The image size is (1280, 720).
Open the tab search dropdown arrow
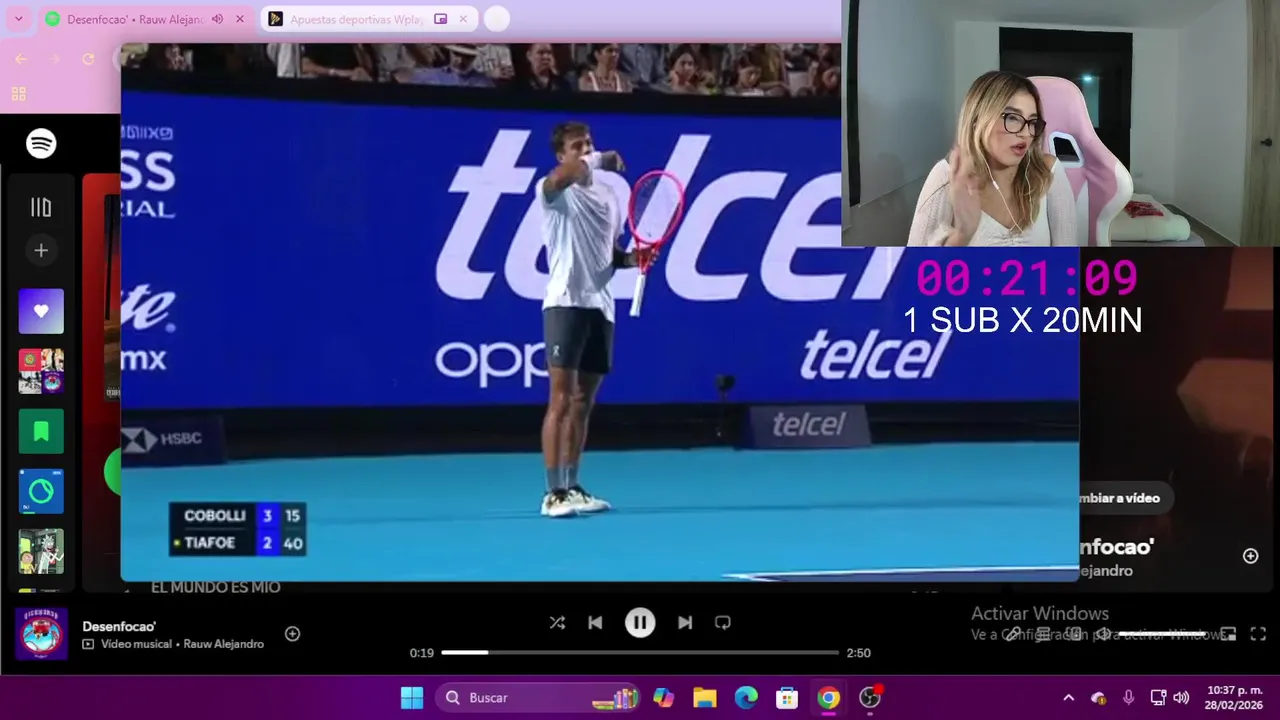pyautogui.click(x=18, y=19)
